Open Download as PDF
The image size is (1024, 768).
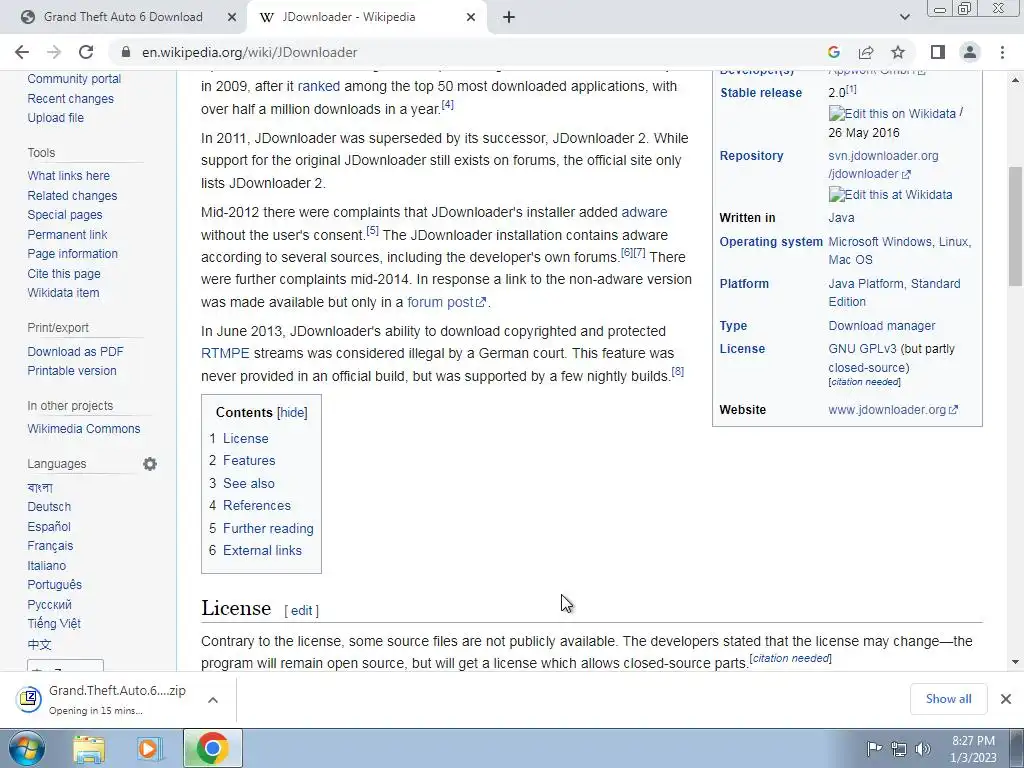pyautogui.click(x=75, y=351)
